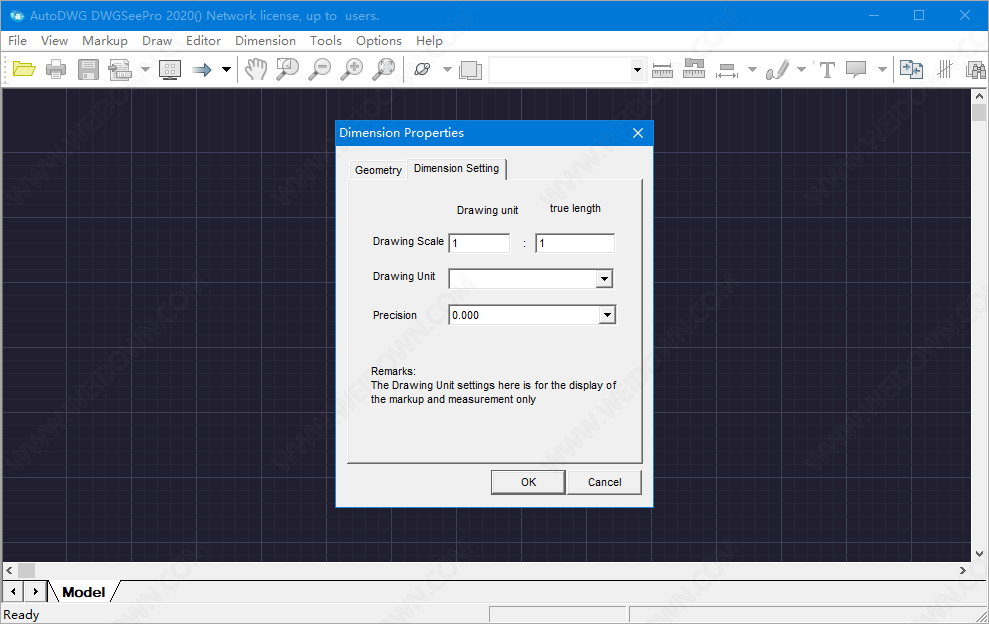Image resolution: width=989 pixels, height=624 pixels.
Task: Click the compare drawings icon
Action: 911,70
